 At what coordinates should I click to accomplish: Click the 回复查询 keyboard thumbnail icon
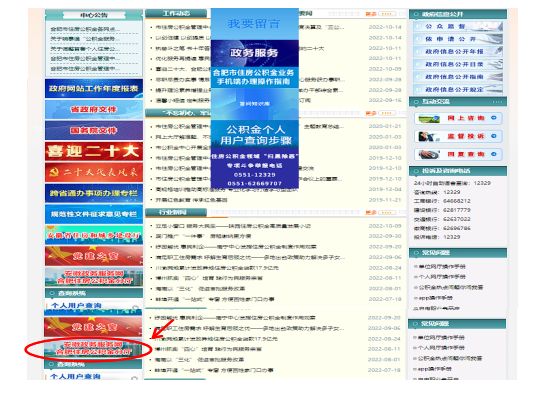pyautogui.click(x=429, y=154)
